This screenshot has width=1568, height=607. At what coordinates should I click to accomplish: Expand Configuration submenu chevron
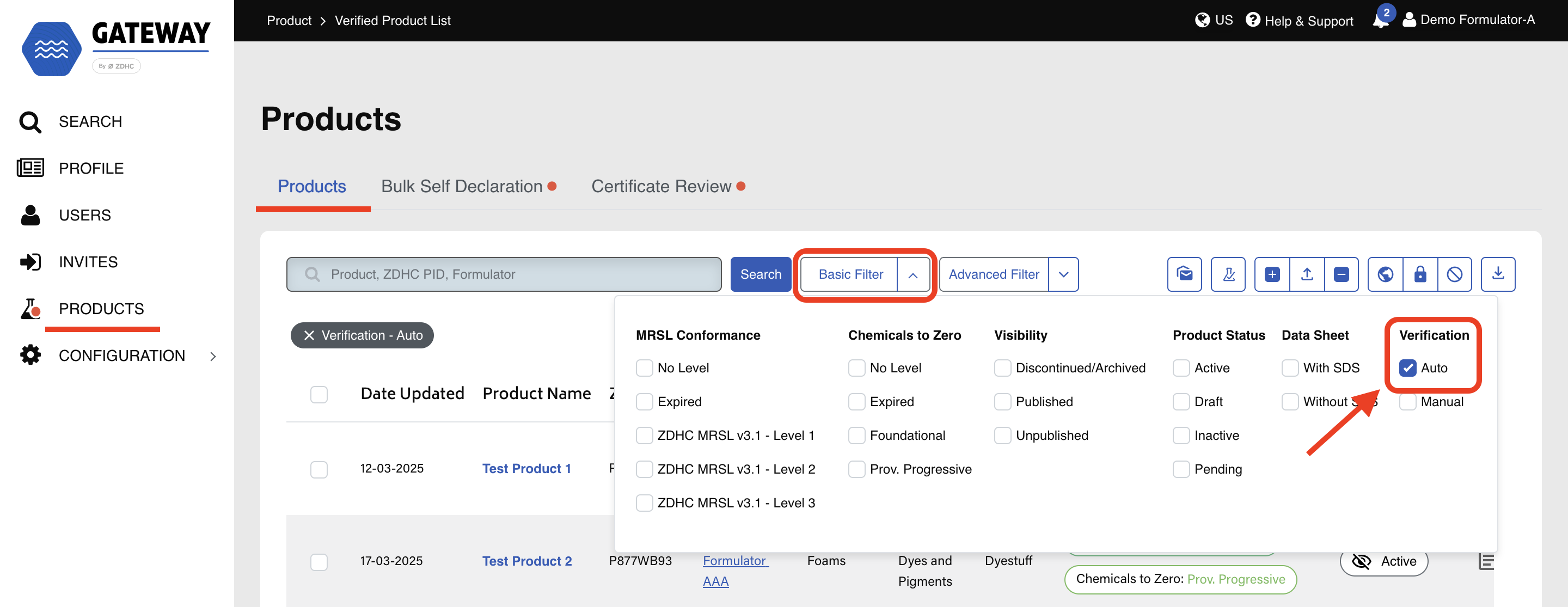213,356
